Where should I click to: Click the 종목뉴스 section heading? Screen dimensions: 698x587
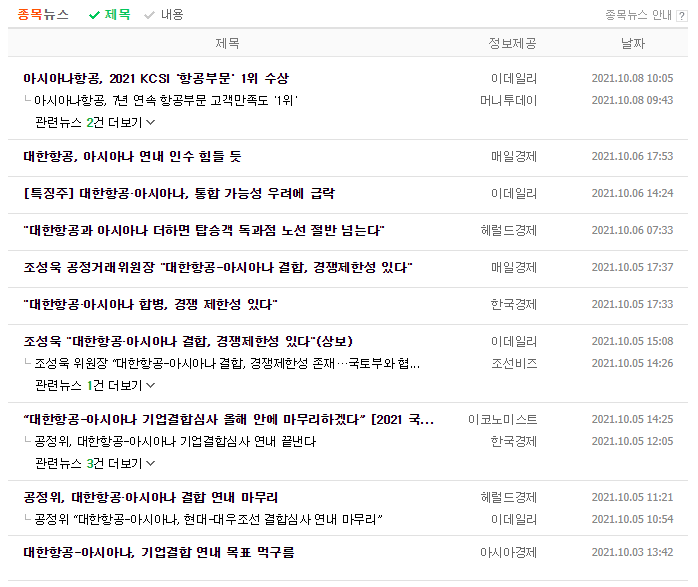point(43,15)
